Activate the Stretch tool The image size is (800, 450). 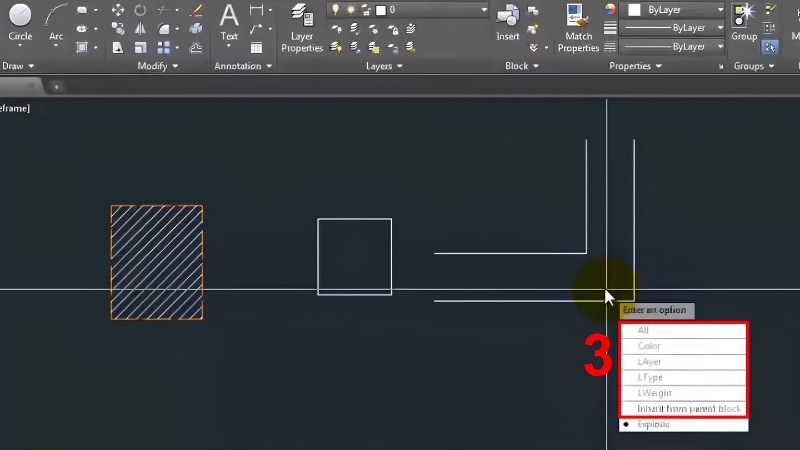click(x=118, y=47)
